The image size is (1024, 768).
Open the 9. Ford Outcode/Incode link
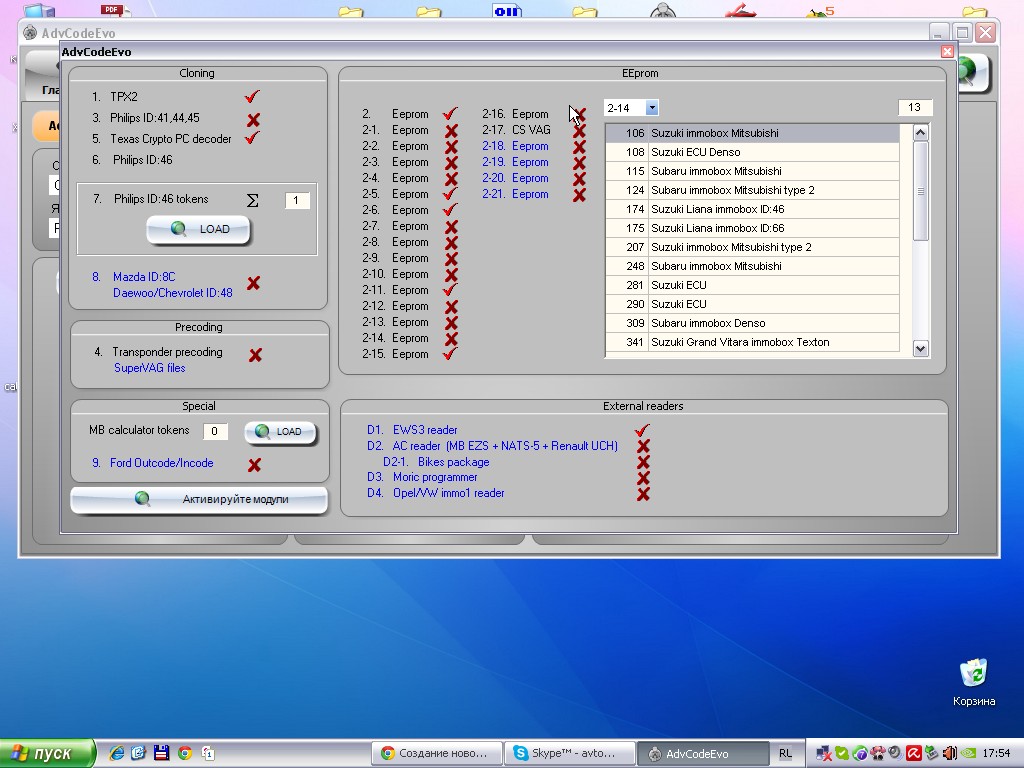pyautogui.click(x=153, y=463)
